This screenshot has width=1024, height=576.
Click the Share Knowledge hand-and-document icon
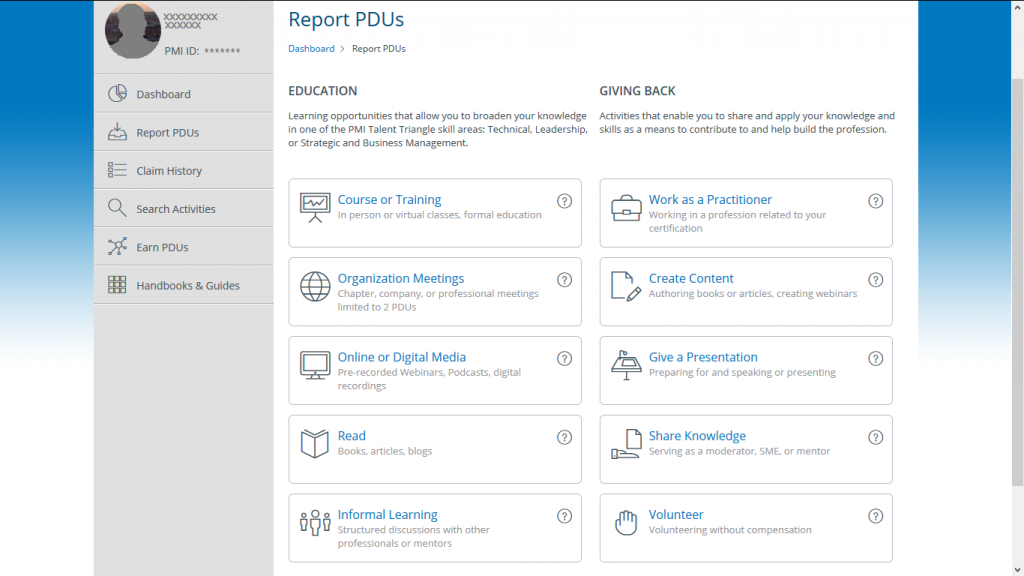[x=626, y=444]
